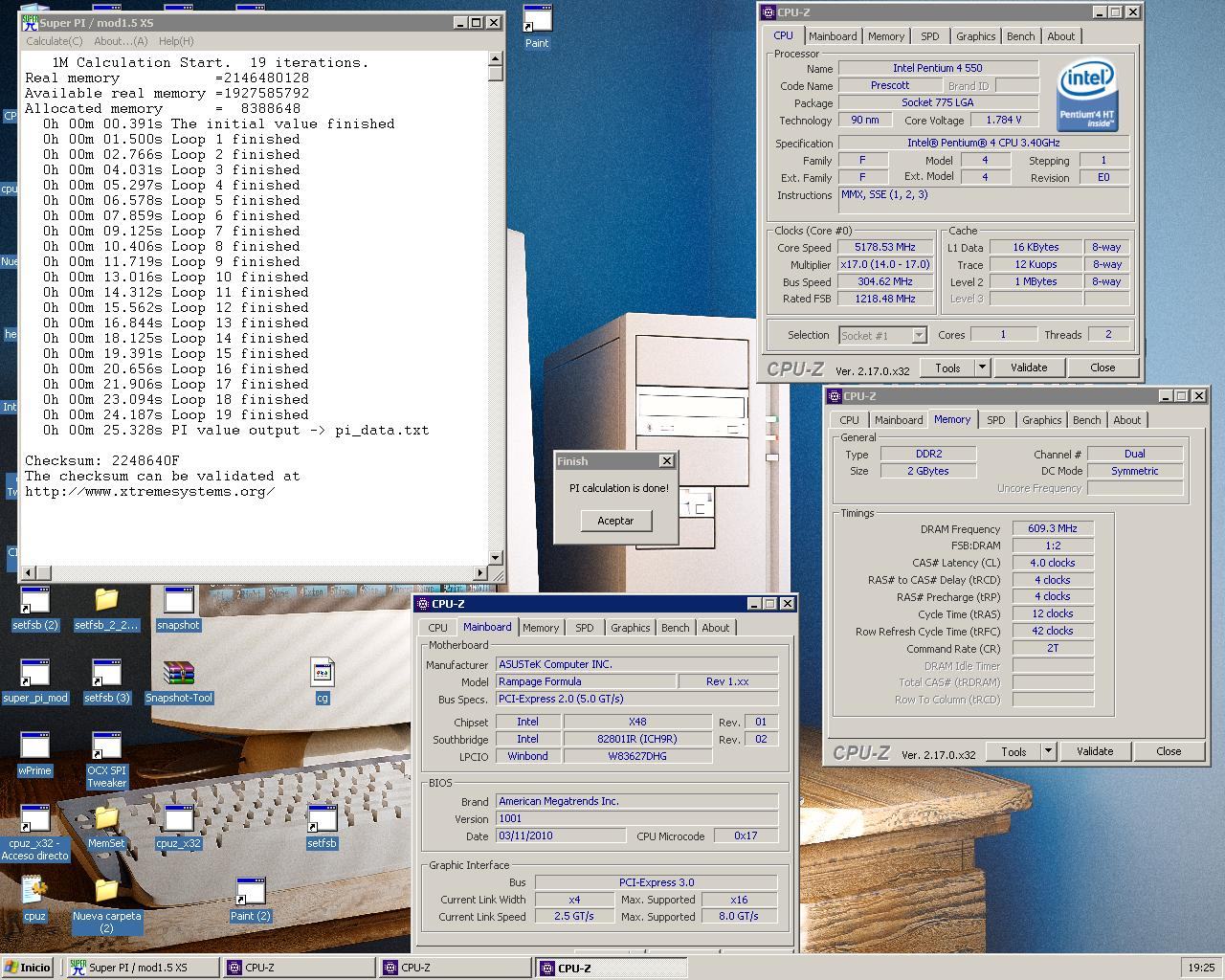This screenshot has width=1225, height=980.
Task: Open the Paint (2) shortcut
Action: point(251,899)
